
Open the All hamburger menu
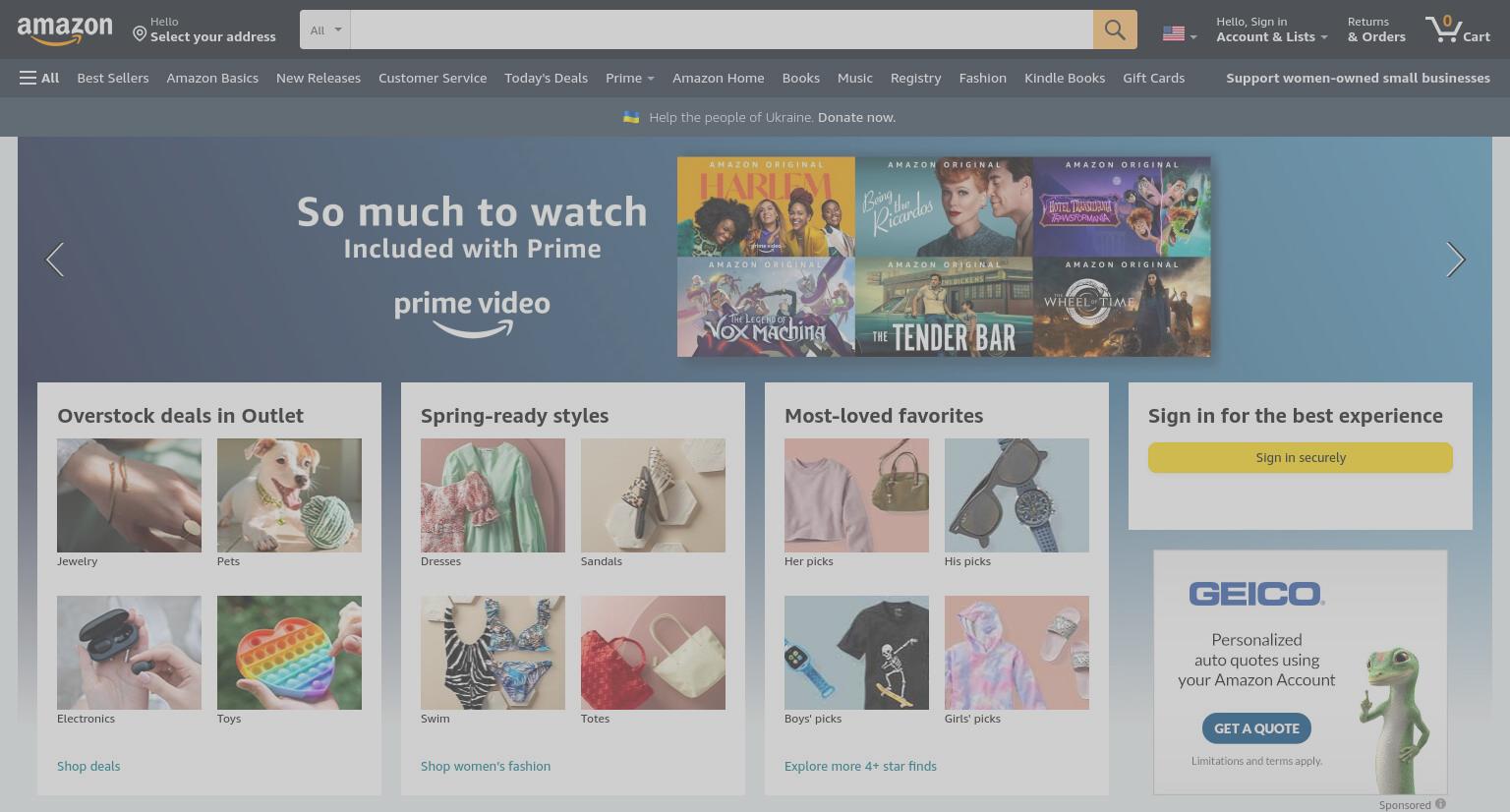click(x=39, y=78)
